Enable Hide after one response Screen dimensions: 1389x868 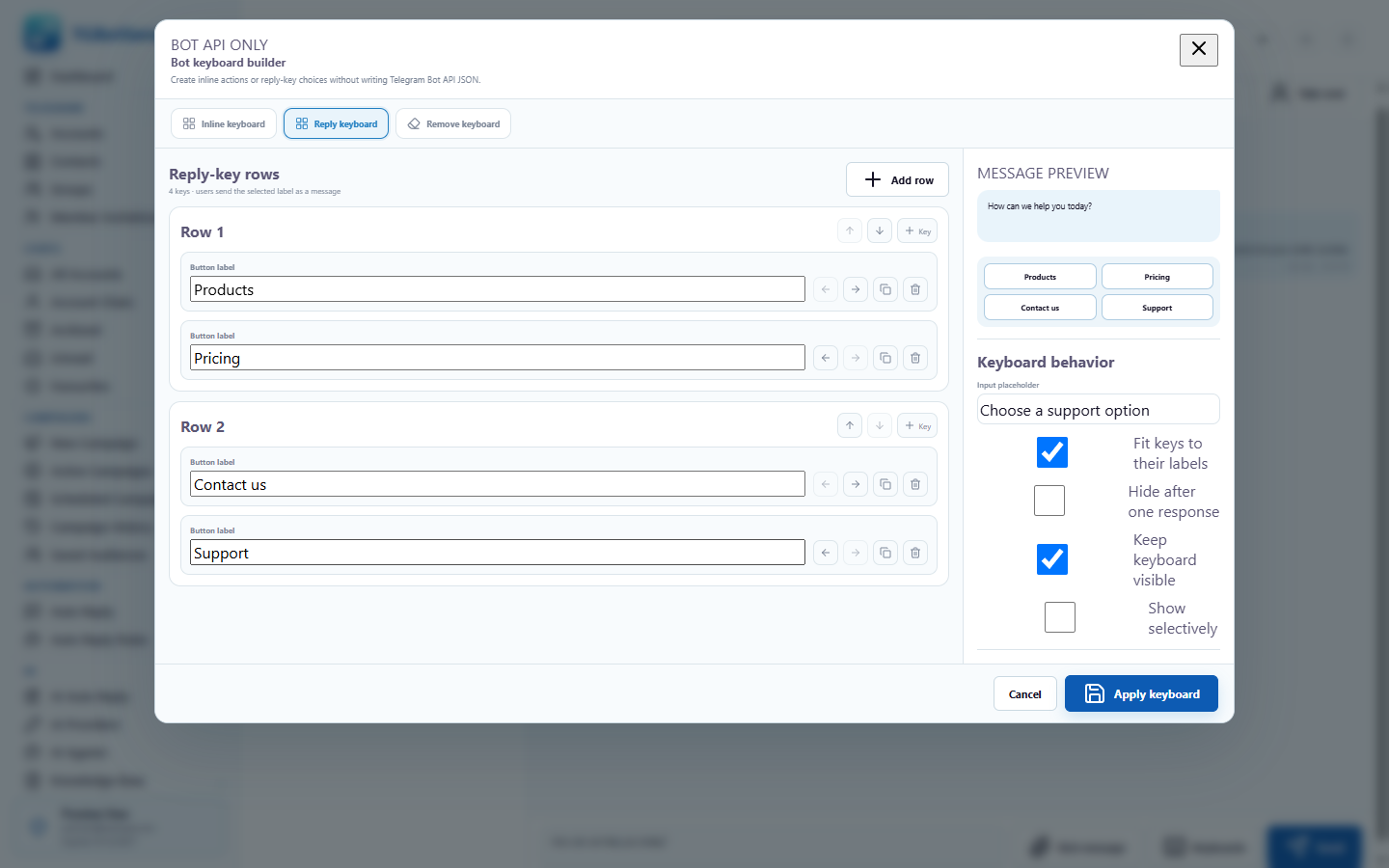[x=1049, y=501]
